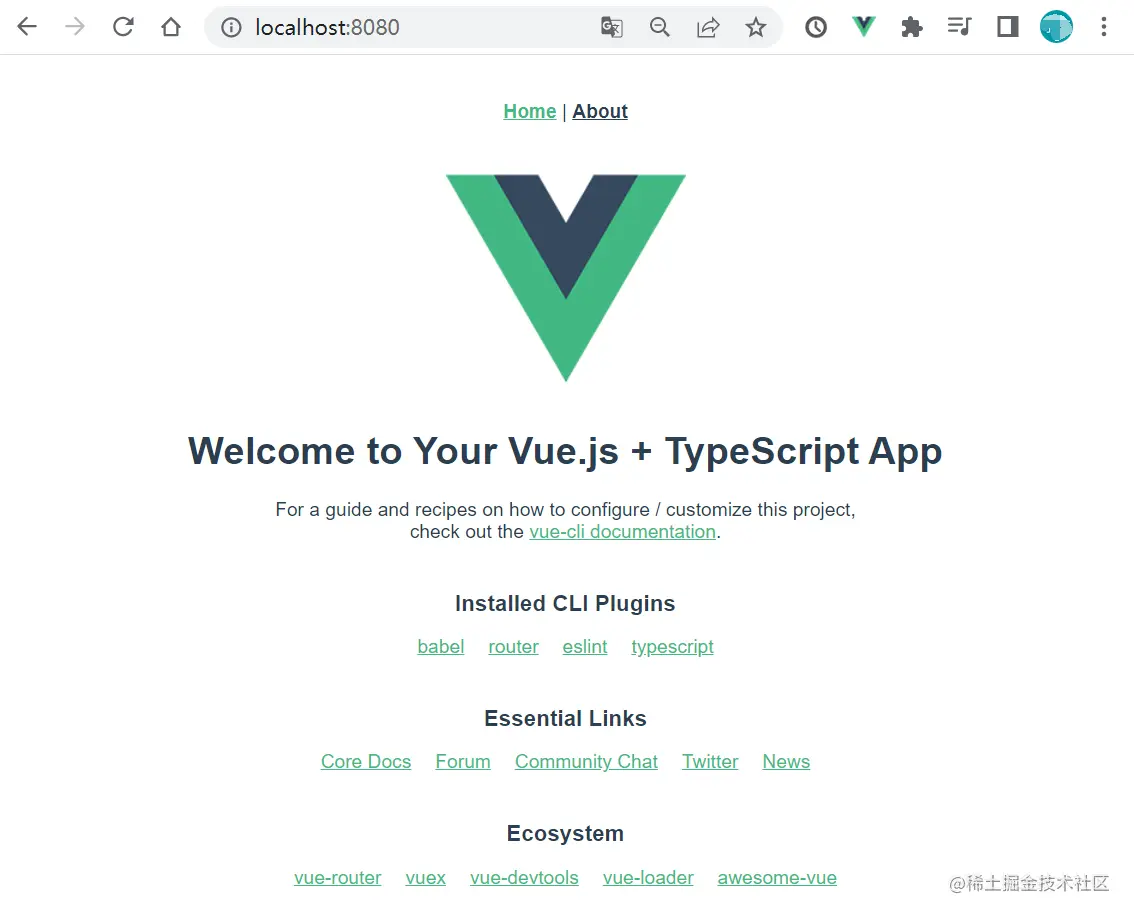Open the Core Docs link

366,762
